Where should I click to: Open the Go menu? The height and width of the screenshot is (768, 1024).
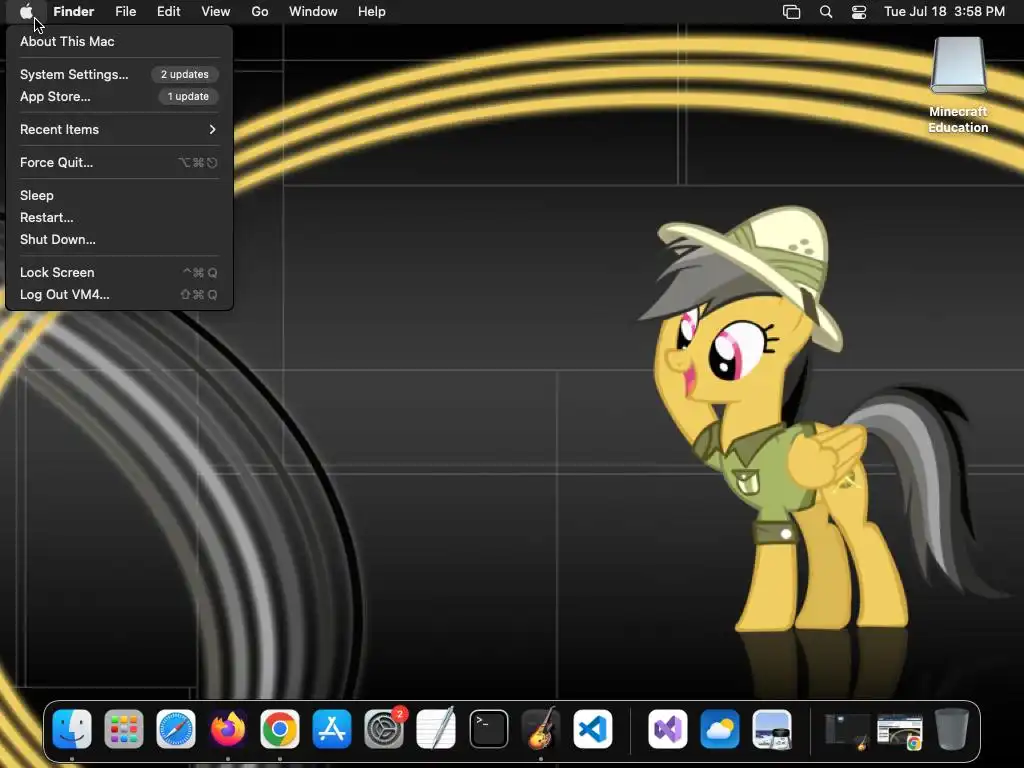coord(260,12)
